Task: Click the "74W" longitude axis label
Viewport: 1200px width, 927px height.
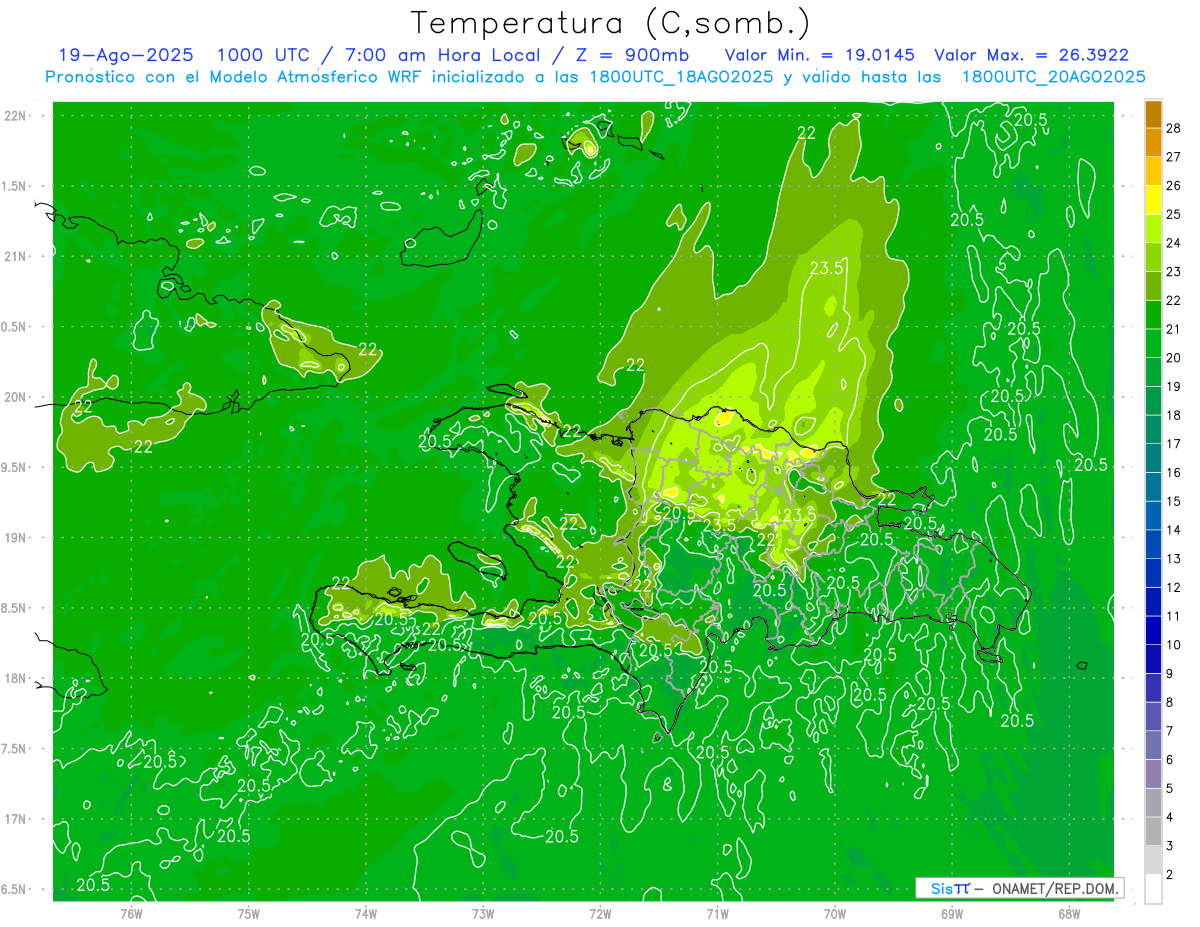Action: (x=366, y=913)
